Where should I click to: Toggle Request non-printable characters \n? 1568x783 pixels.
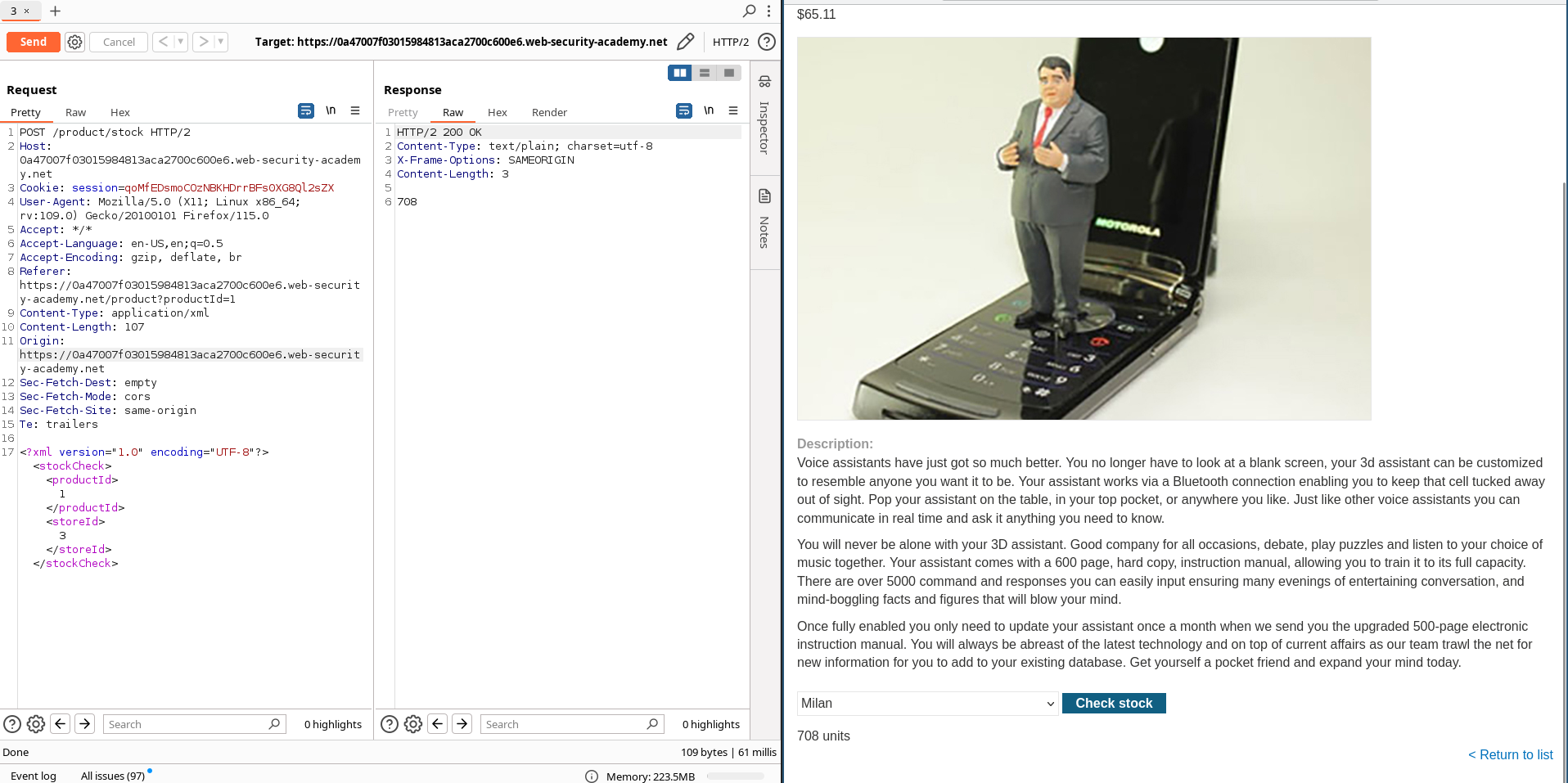tap(331, 110)
